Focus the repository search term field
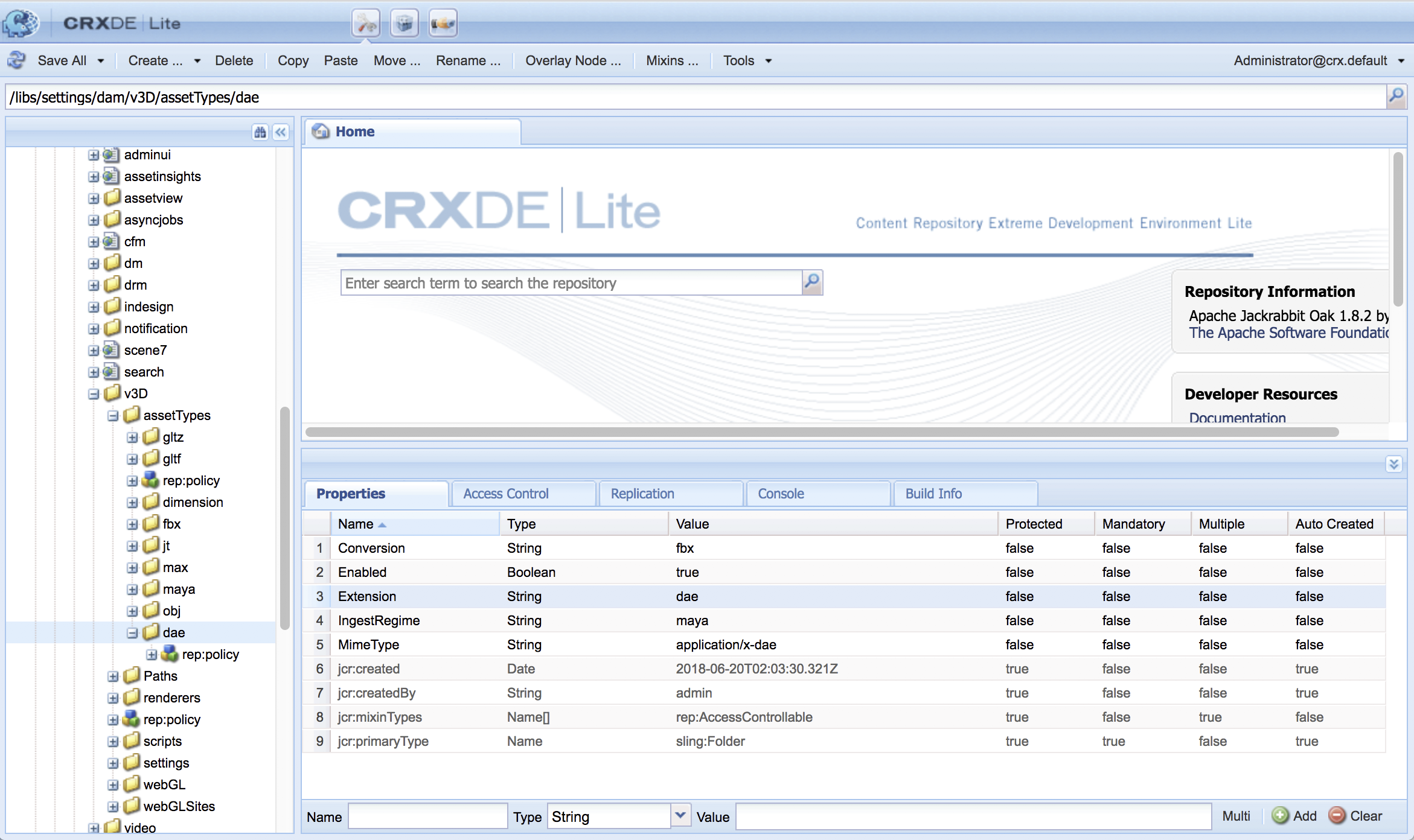The image size is (1414, 840). point(571,282)
